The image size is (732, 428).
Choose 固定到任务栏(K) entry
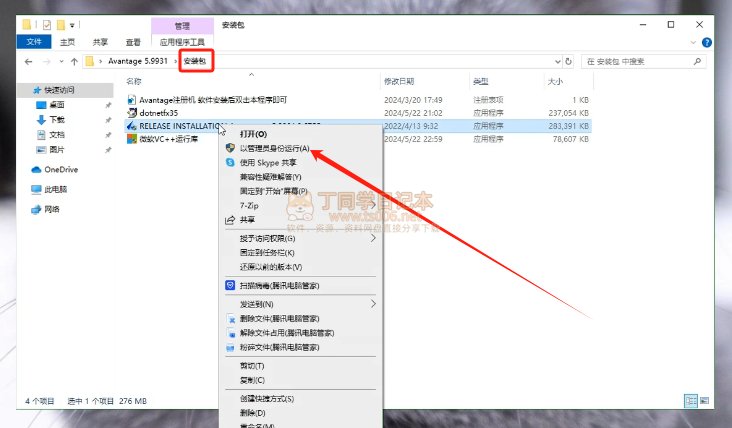[x=267, y=253]
